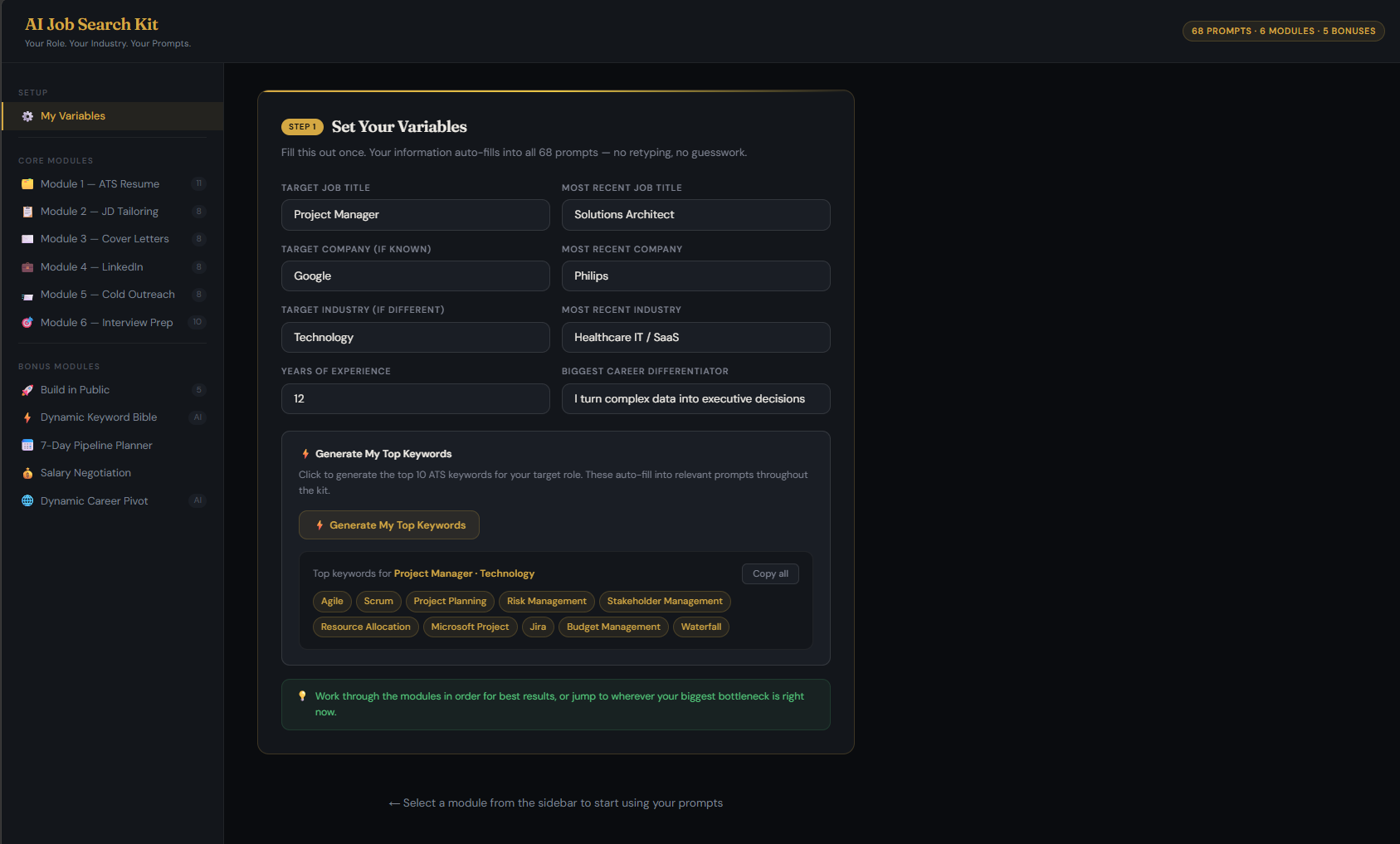The height and width of the screenshot is (844, 1400).
Task: Select the Project Planning keyword chip
Action: (x=450, y=602)
